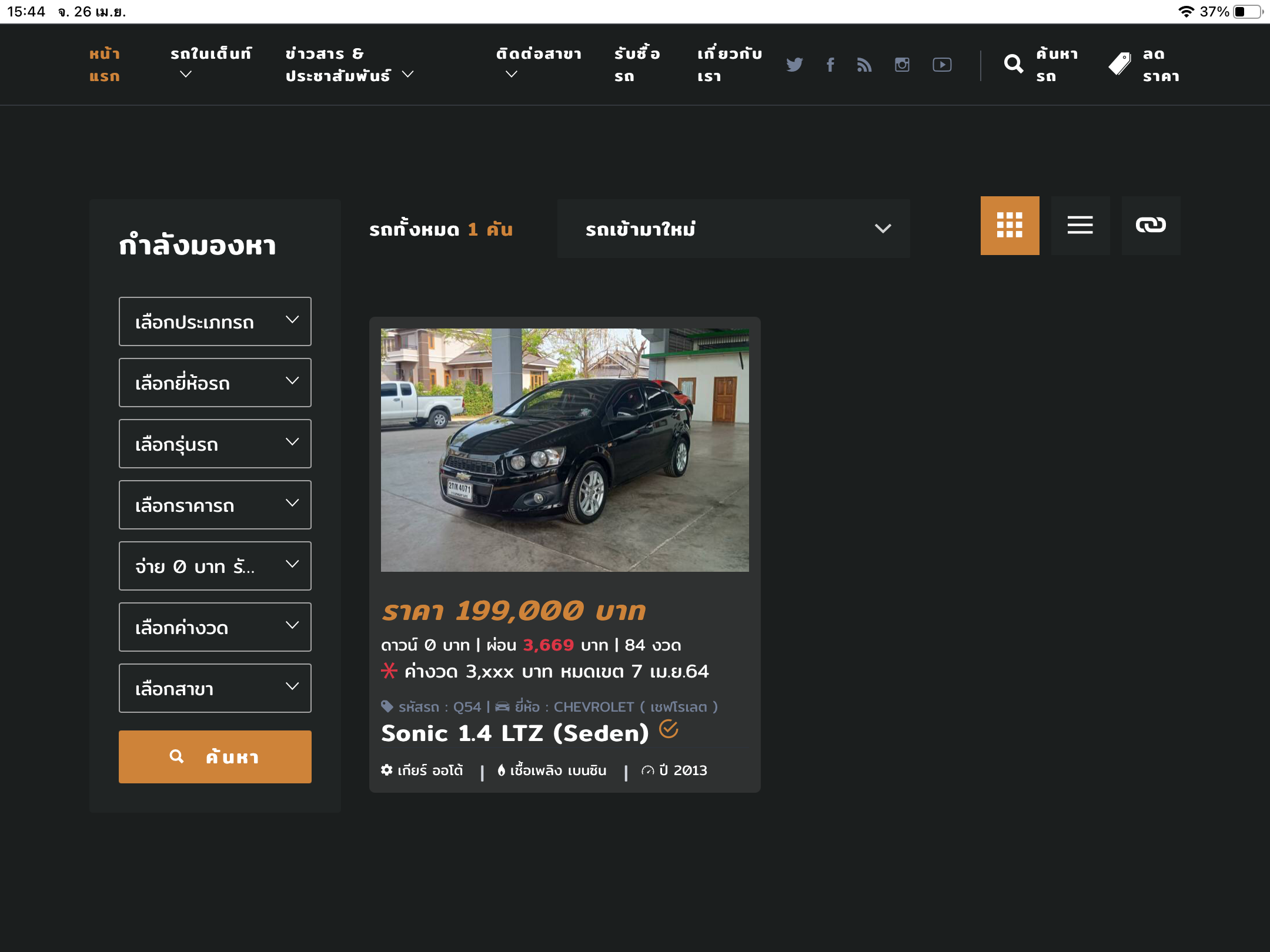Click the chain link view icon
The image size is (1270, 952).
tap(1151, 225)
